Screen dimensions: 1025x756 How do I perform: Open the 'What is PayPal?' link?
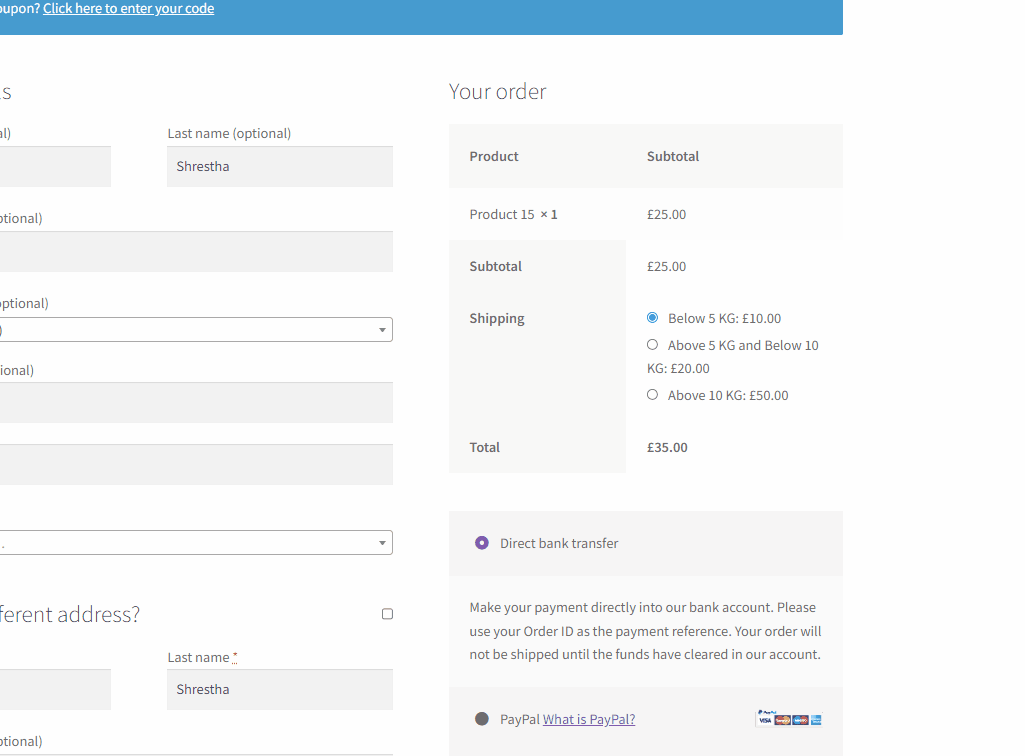click(x=589, y=719)
